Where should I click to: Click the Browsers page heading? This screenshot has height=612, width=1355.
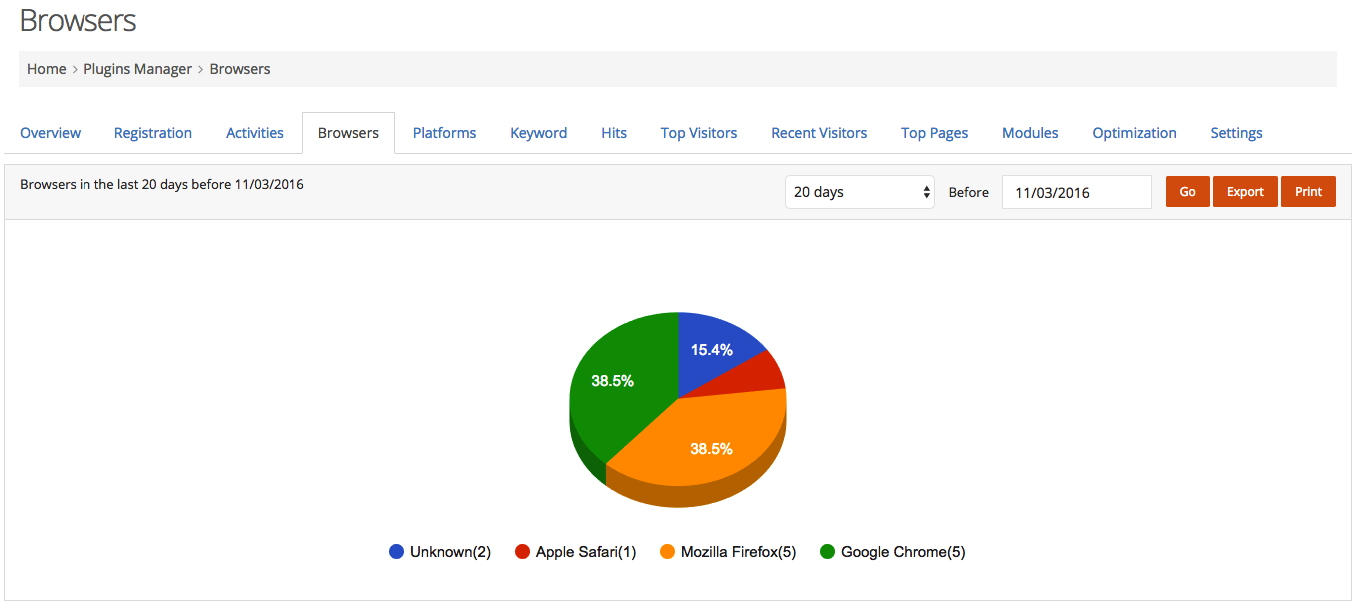pos(78,20)
